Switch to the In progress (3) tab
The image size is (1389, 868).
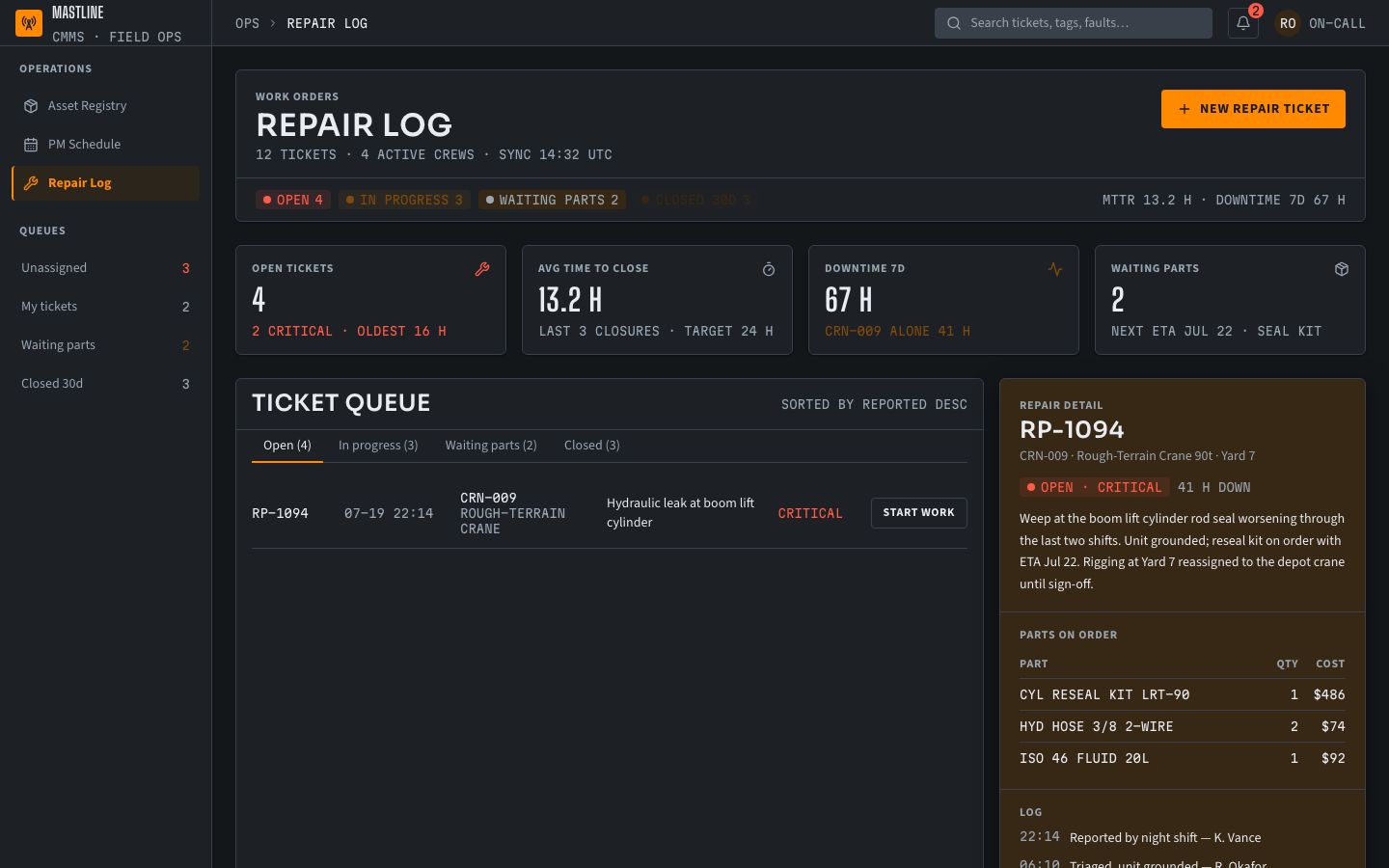378,446
